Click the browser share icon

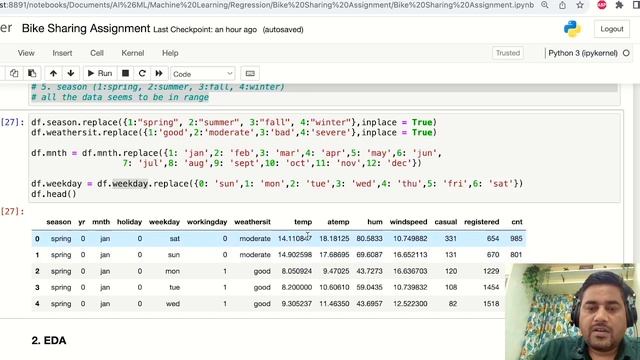point(562,5)
